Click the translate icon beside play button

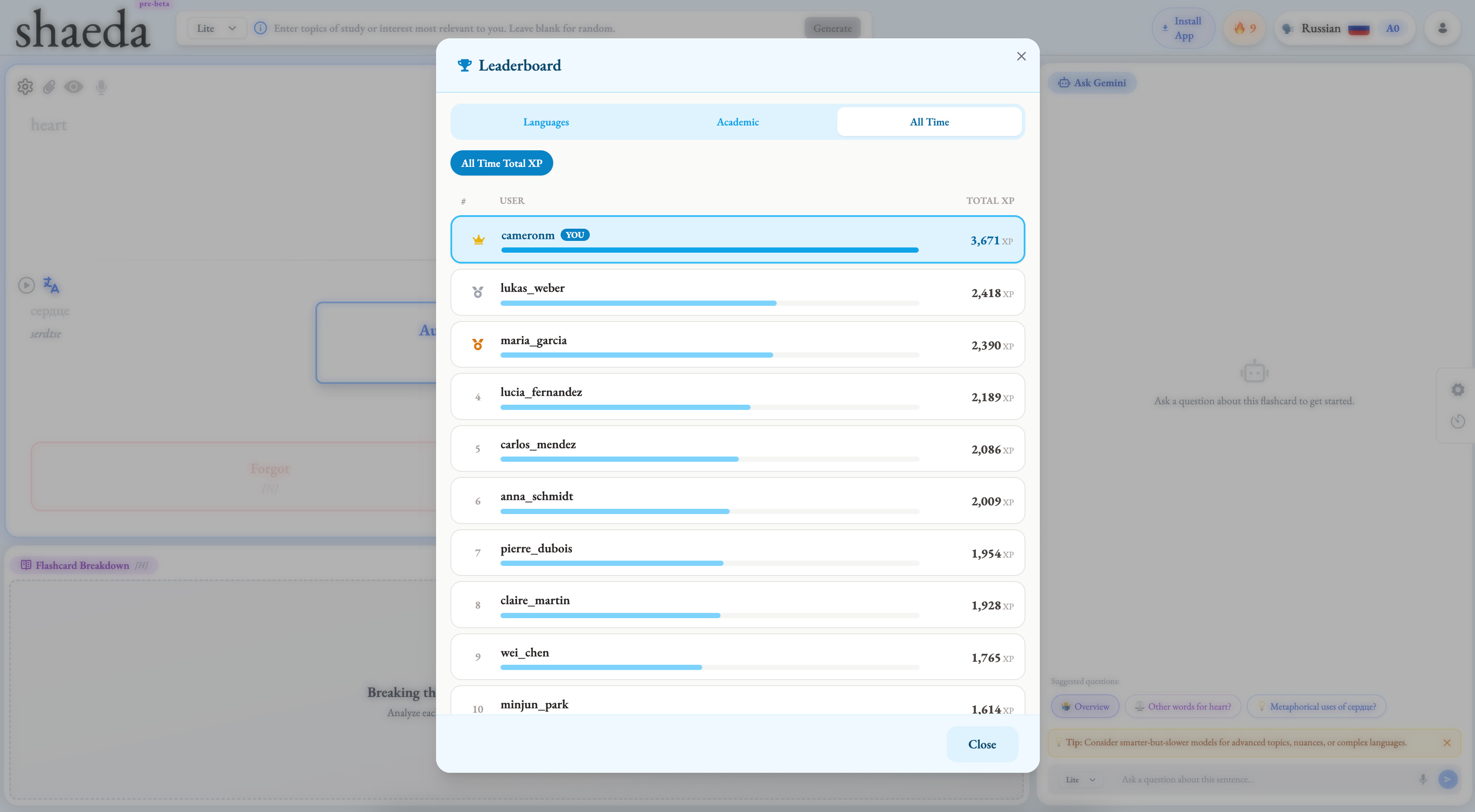tap(51, 285)
